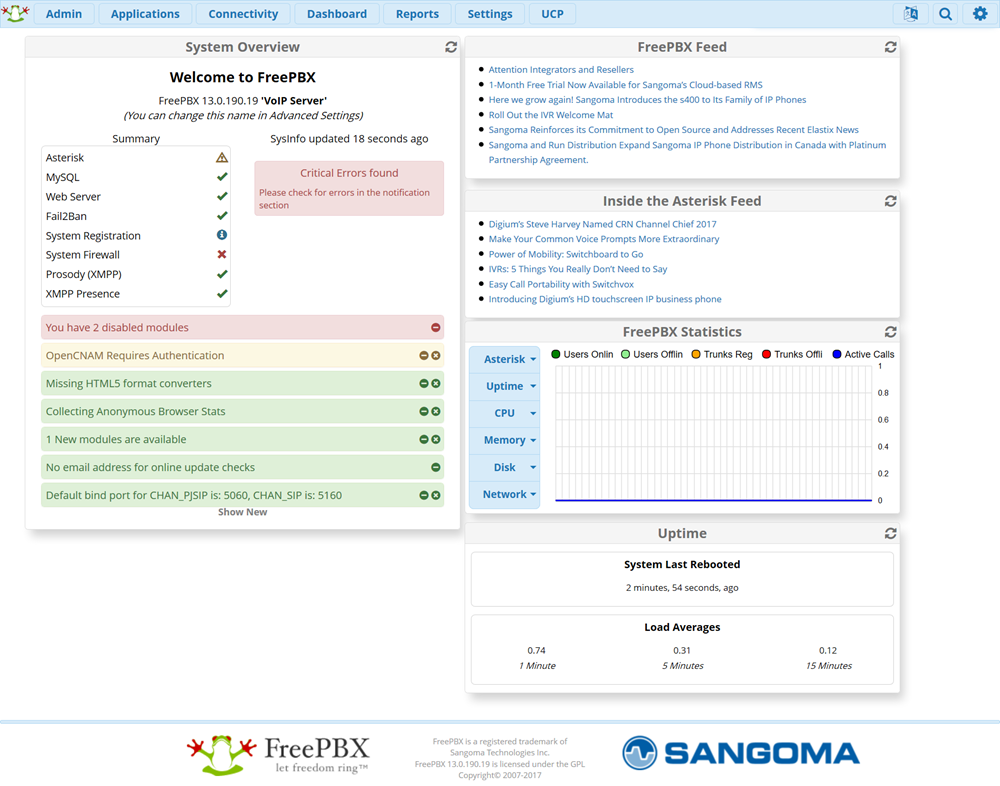Dismiss the OpenCNAM notification
Screen dimensions: 1000x786
pyautogui.click(x=436, y=355)
